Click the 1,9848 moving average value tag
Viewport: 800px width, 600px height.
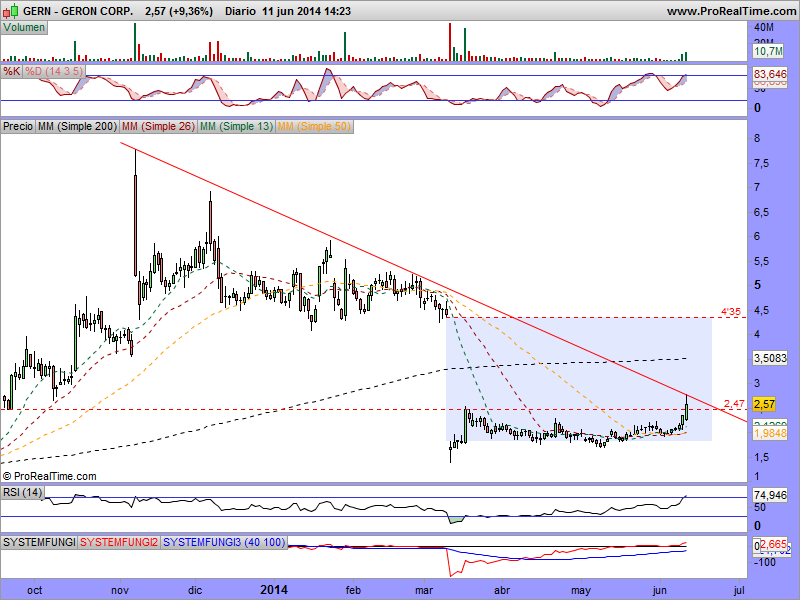pos(770,433)
